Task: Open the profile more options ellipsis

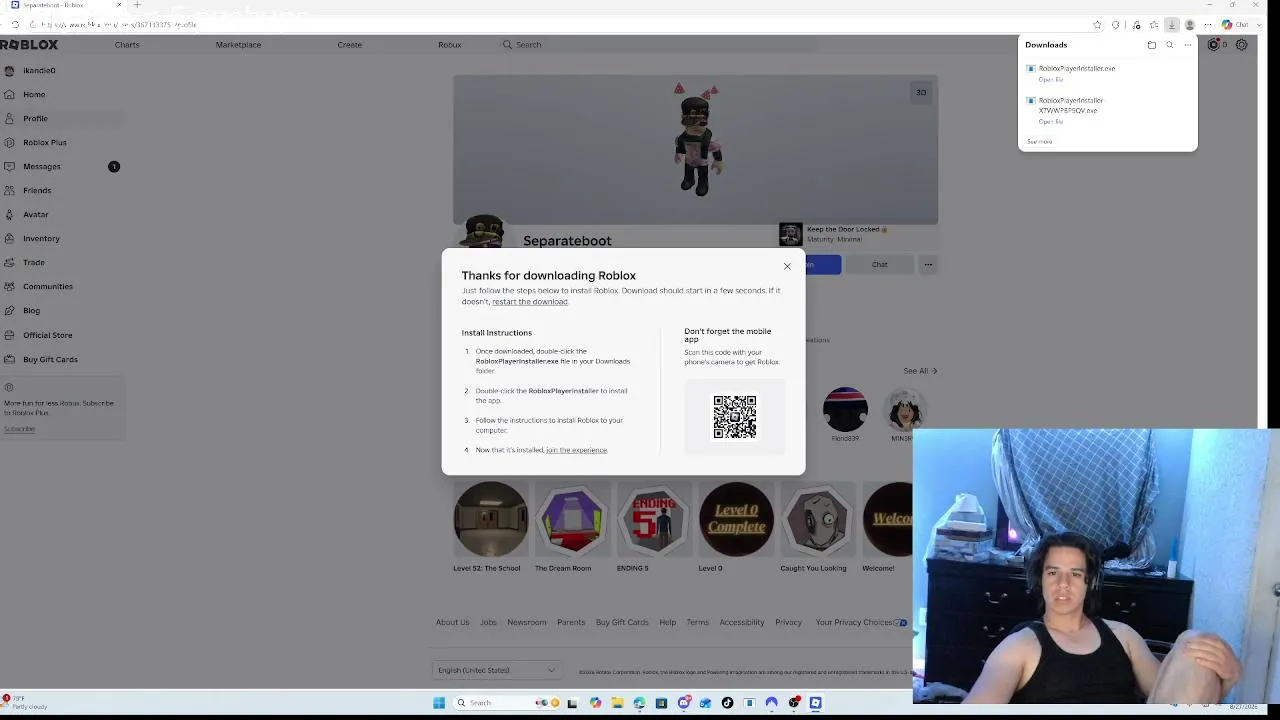Action: tap(928, 265)
